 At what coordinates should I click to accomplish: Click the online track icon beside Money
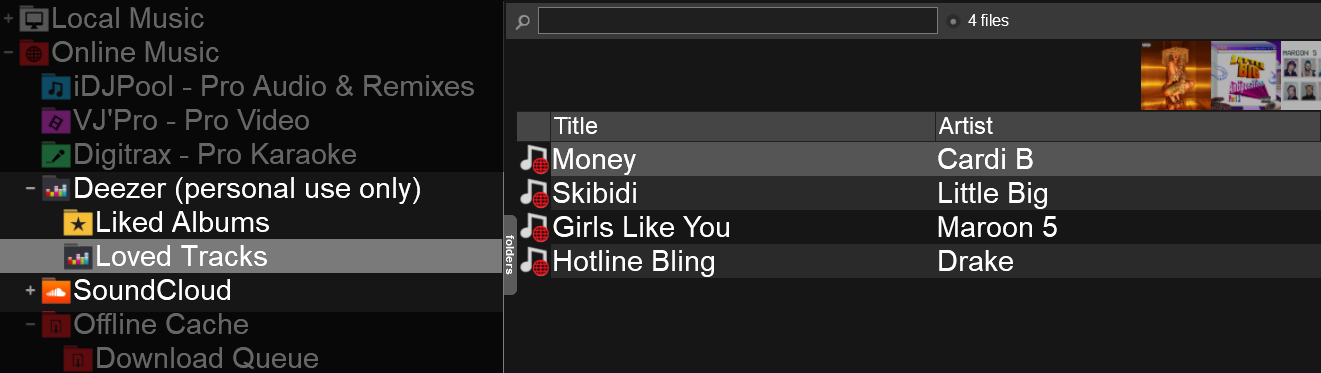click(x=534, y=160)
